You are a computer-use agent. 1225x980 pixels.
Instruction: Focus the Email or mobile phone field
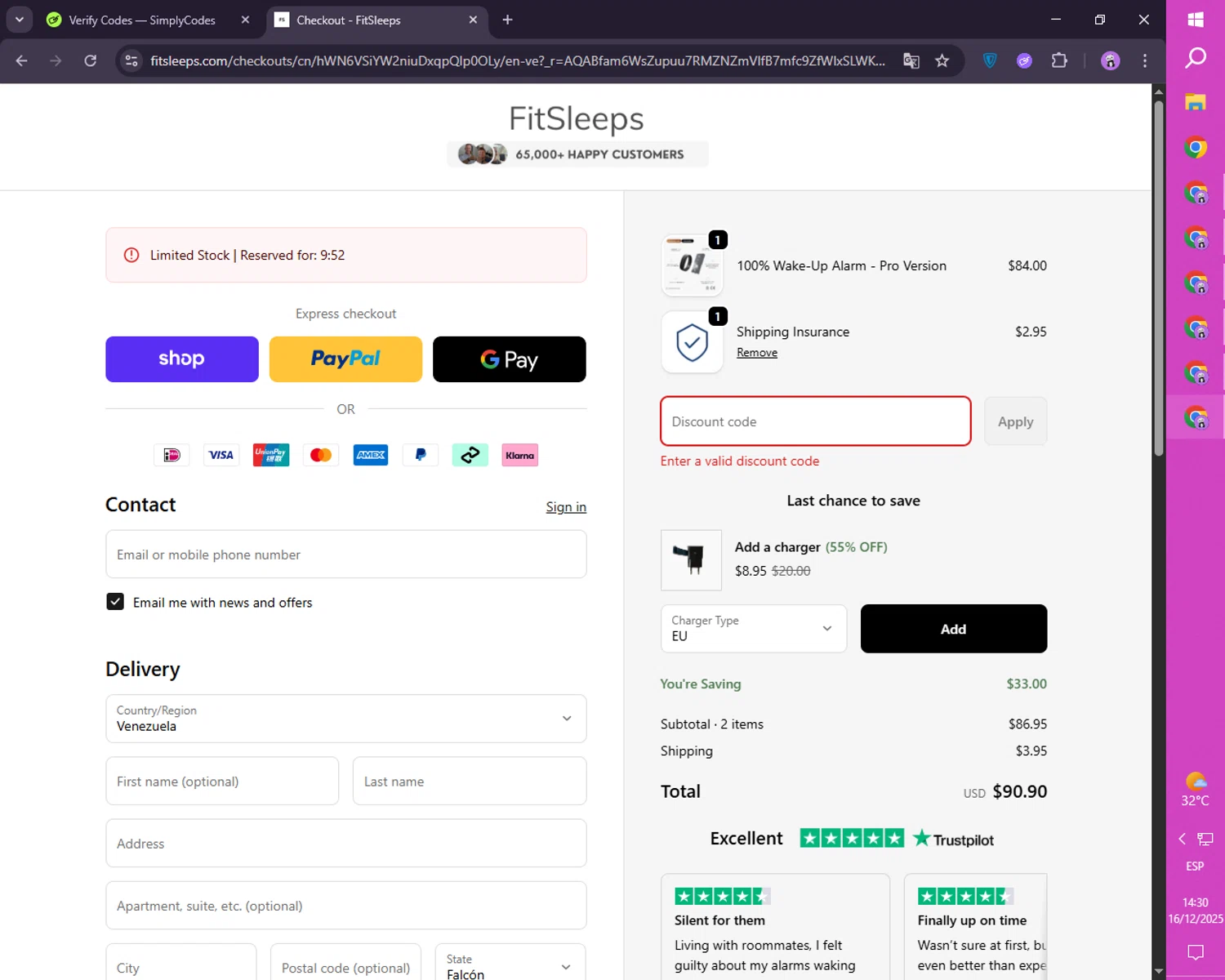(x=346, y=555)
